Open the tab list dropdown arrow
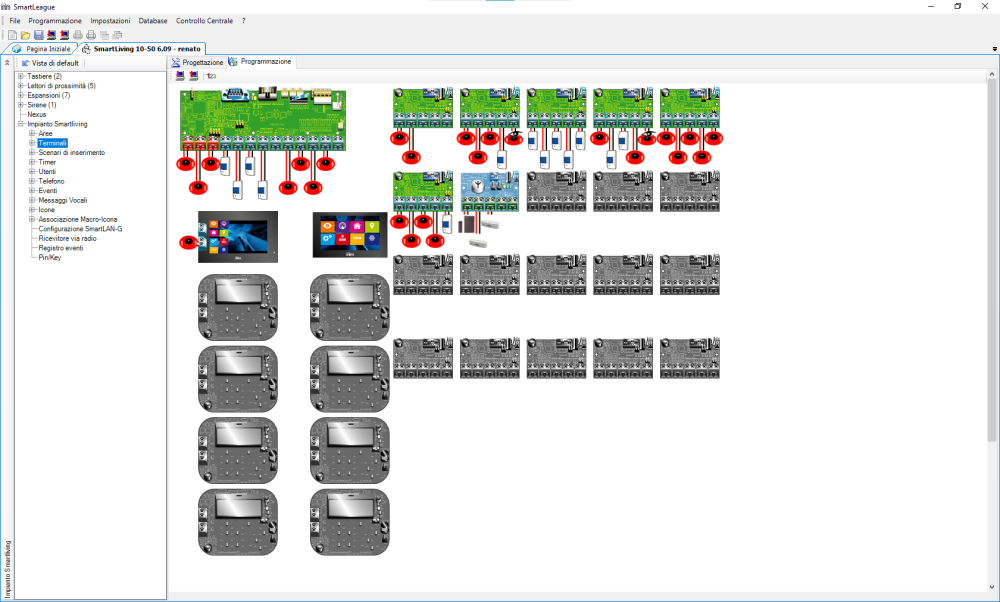1000x602 pixels. click(x=994, y=49)
